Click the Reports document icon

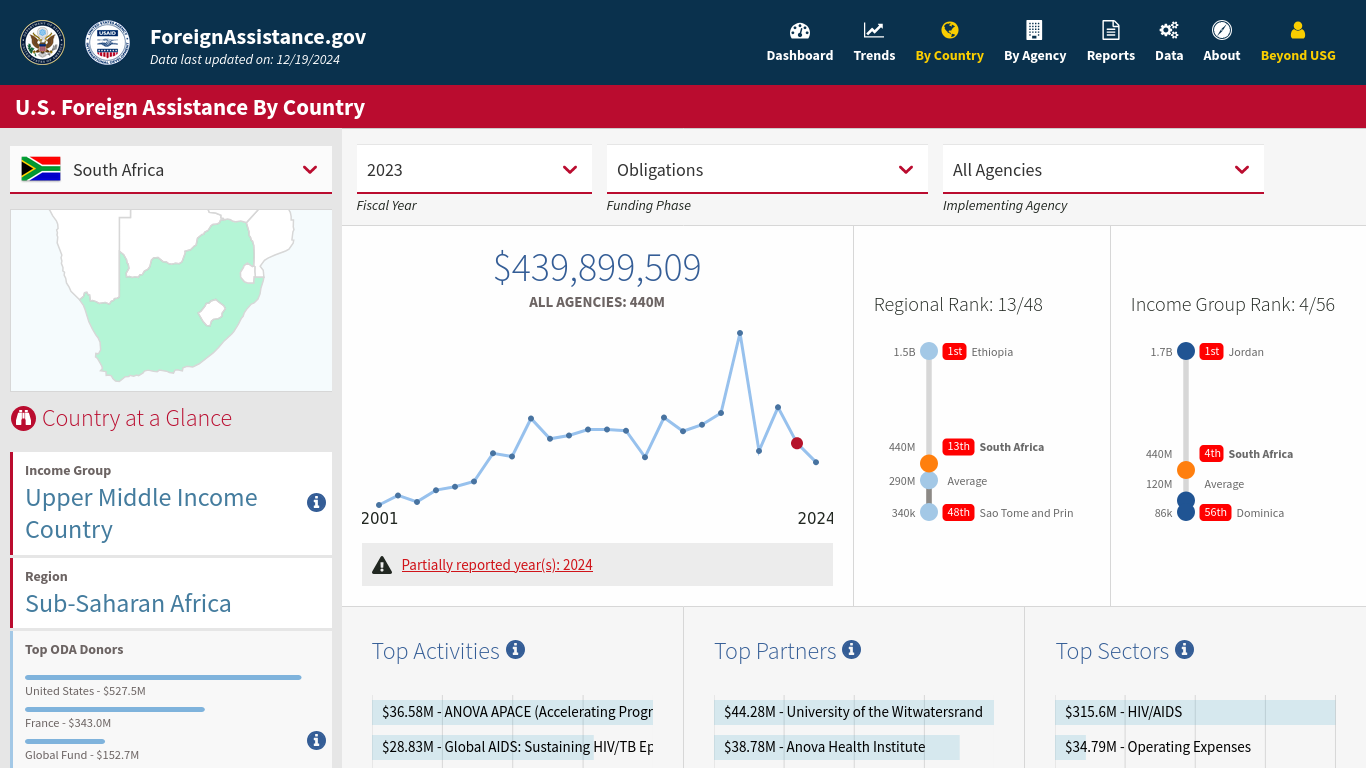pos(1111,30)
